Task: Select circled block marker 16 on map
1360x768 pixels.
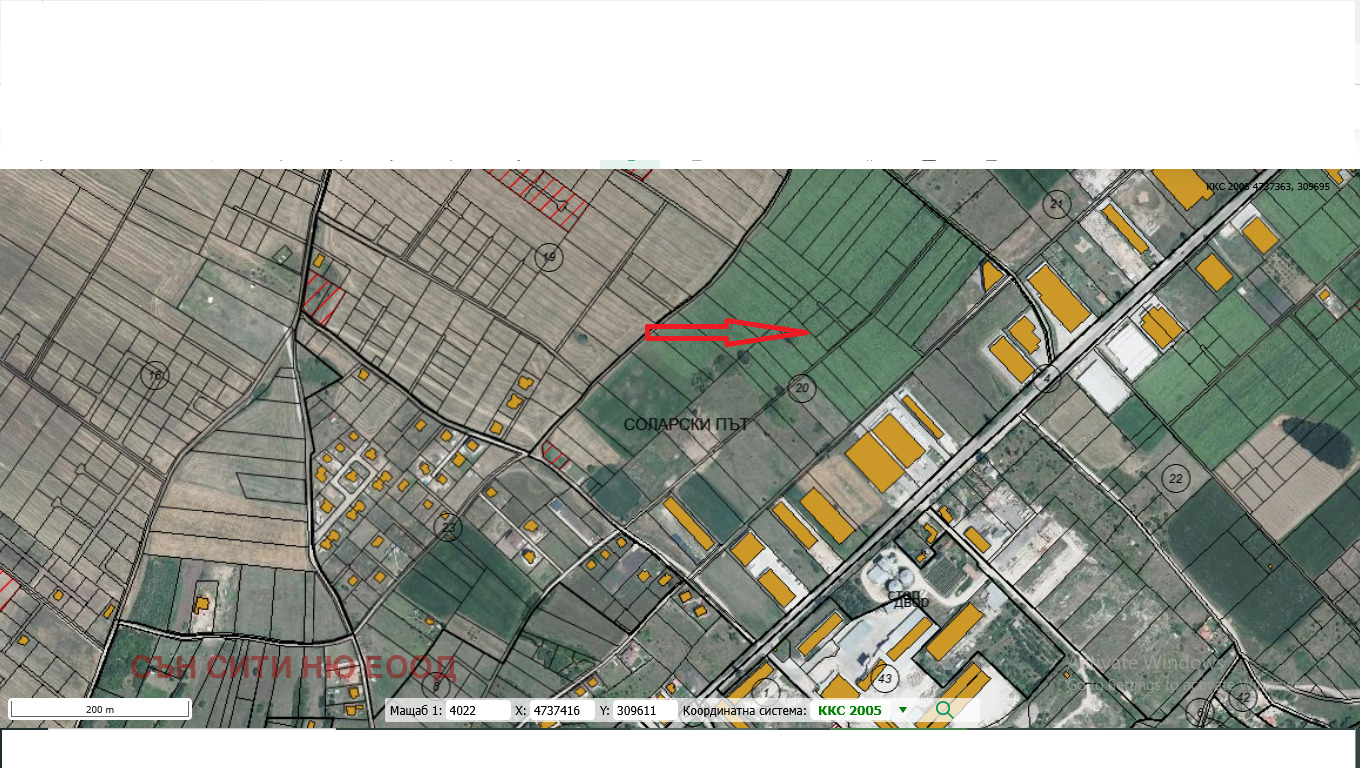Action: pyautogui.click(x=154, y=376)
